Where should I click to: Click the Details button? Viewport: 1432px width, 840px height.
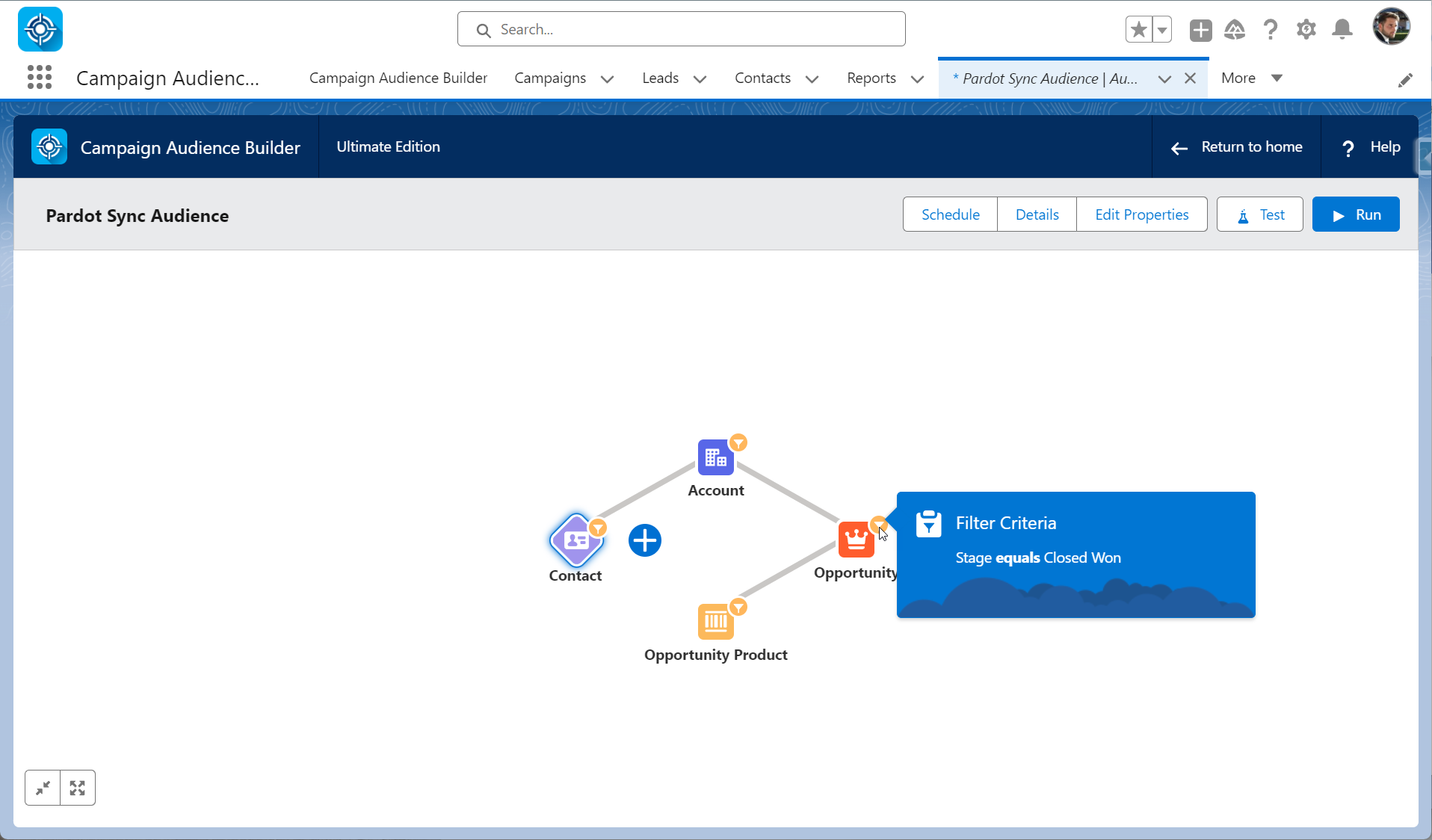click(x=1037, y=214)
